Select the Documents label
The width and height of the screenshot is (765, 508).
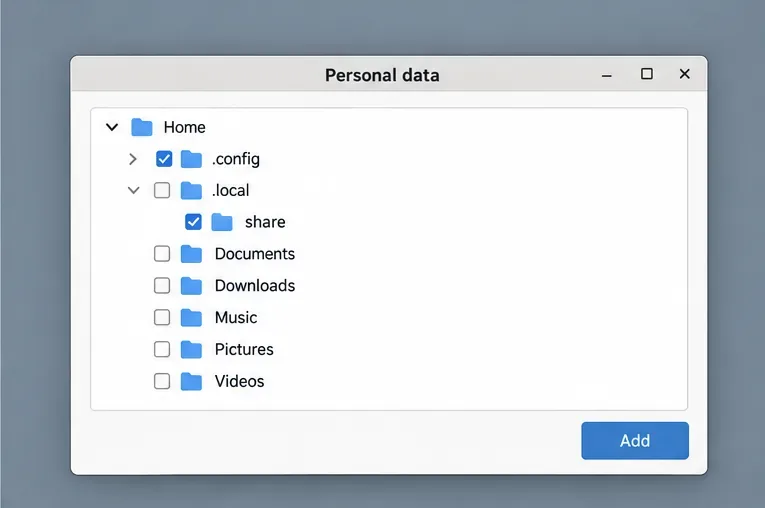pos(255,254)
